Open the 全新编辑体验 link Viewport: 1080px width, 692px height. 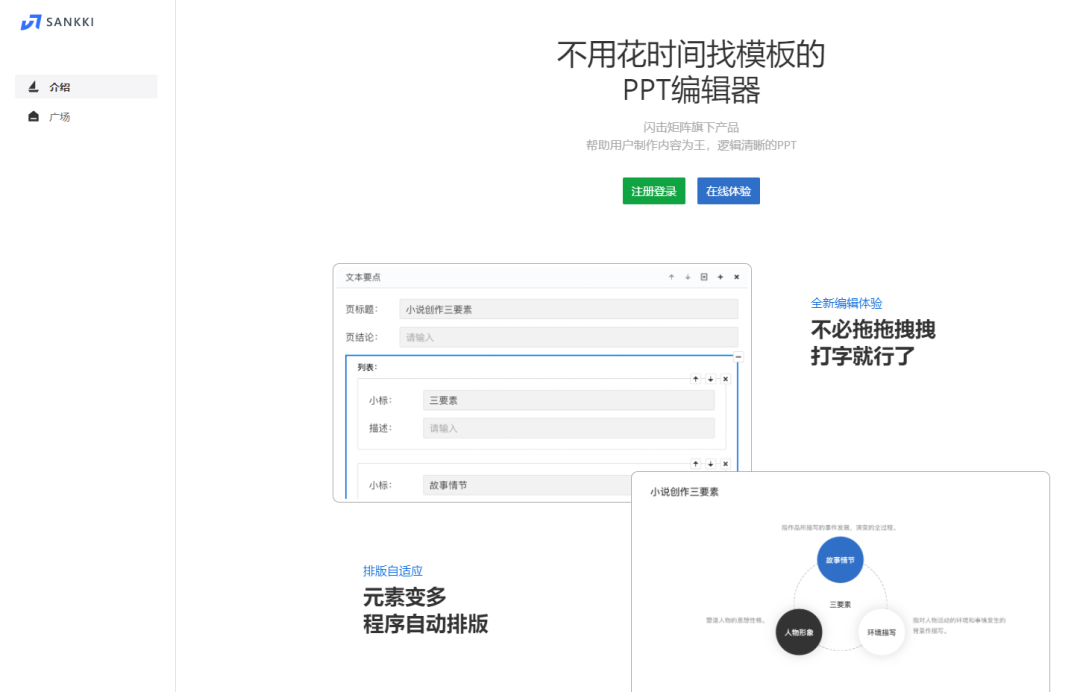[848, 302]
